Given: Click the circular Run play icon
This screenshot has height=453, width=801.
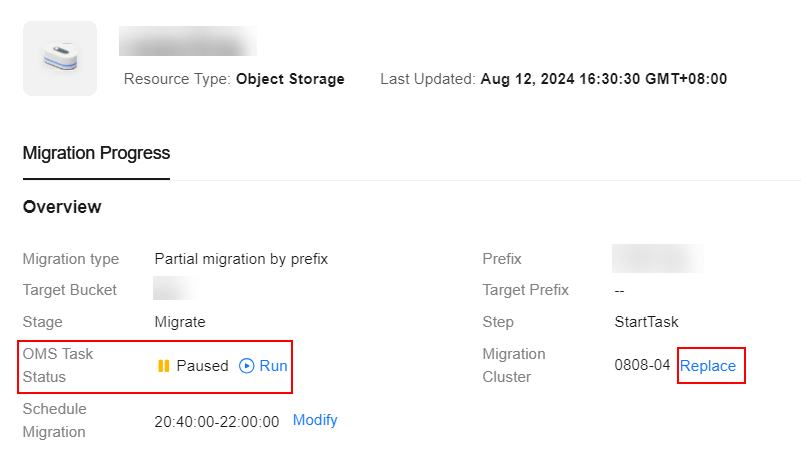Looking at the screenshot, I should pos(247,366).
